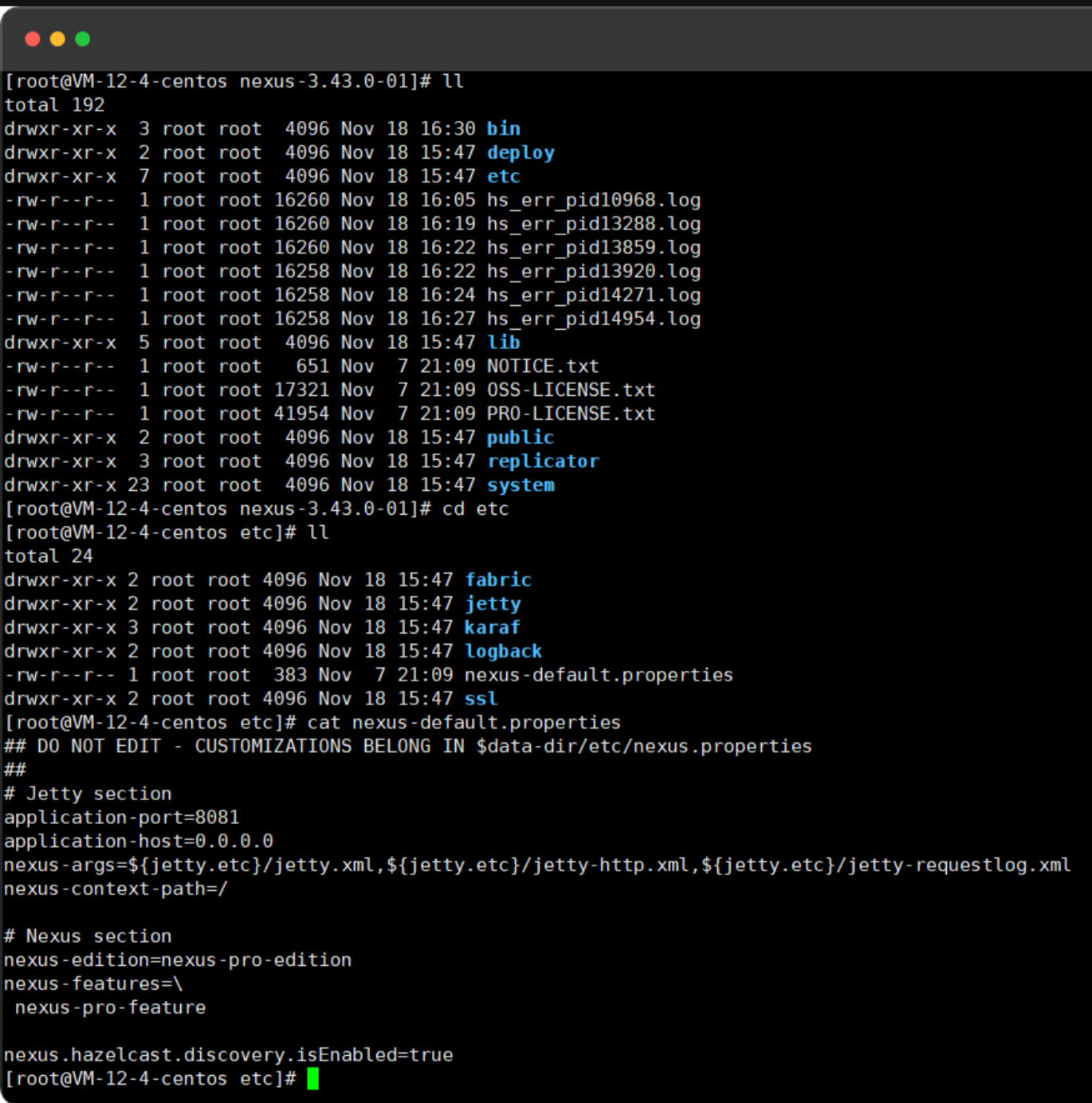Click the nexus-features=\ line
This screenshot has height=1103, width=1092.
pos(93,984)
